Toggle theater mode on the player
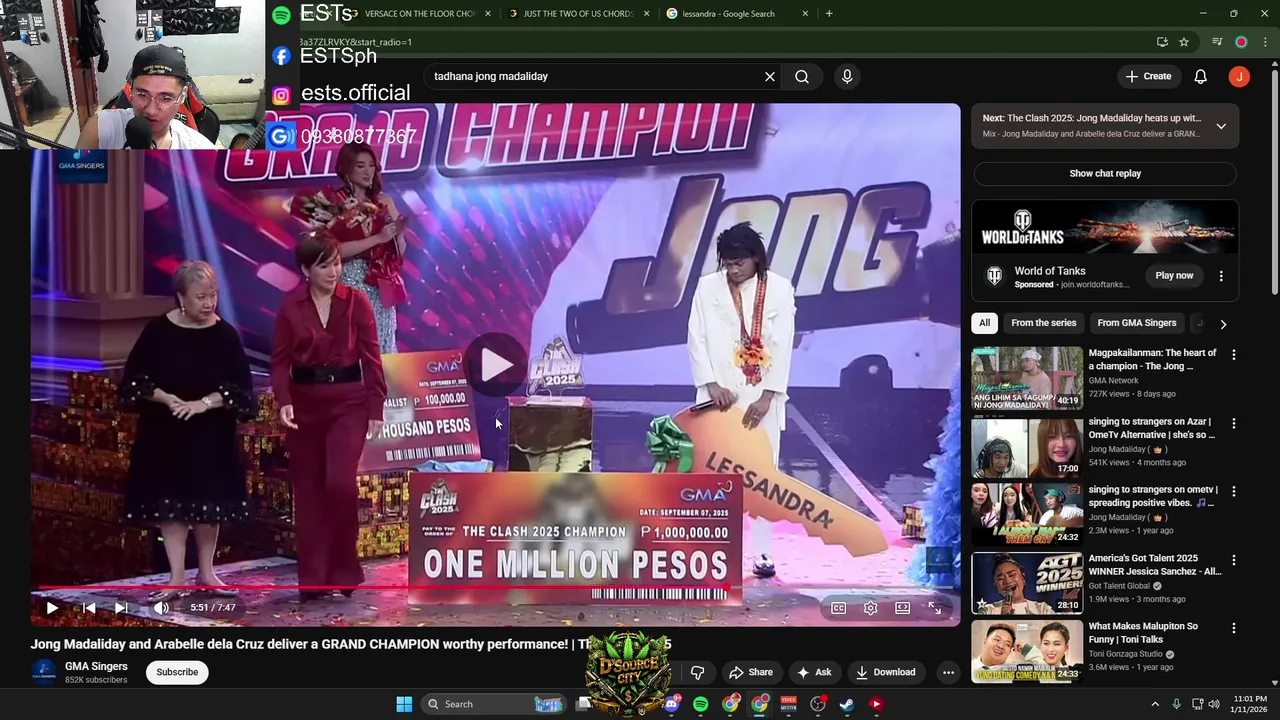The width and height of the screenshot is (1280, 720). click(x=902, y=608)
